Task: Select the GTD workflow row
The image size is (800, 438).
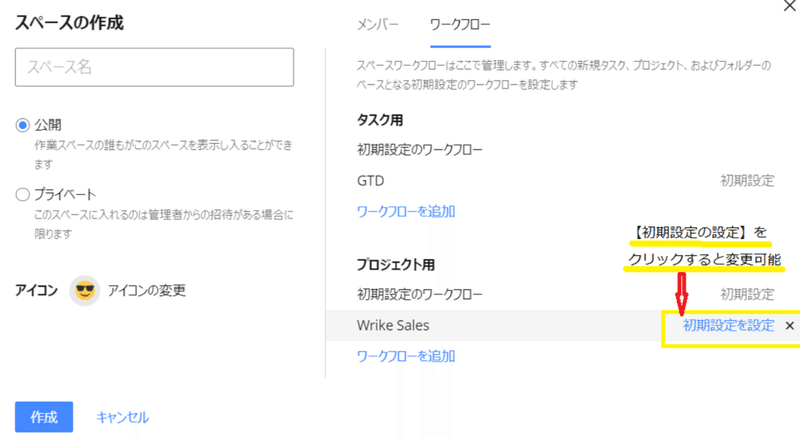Action: pos(565,181)
